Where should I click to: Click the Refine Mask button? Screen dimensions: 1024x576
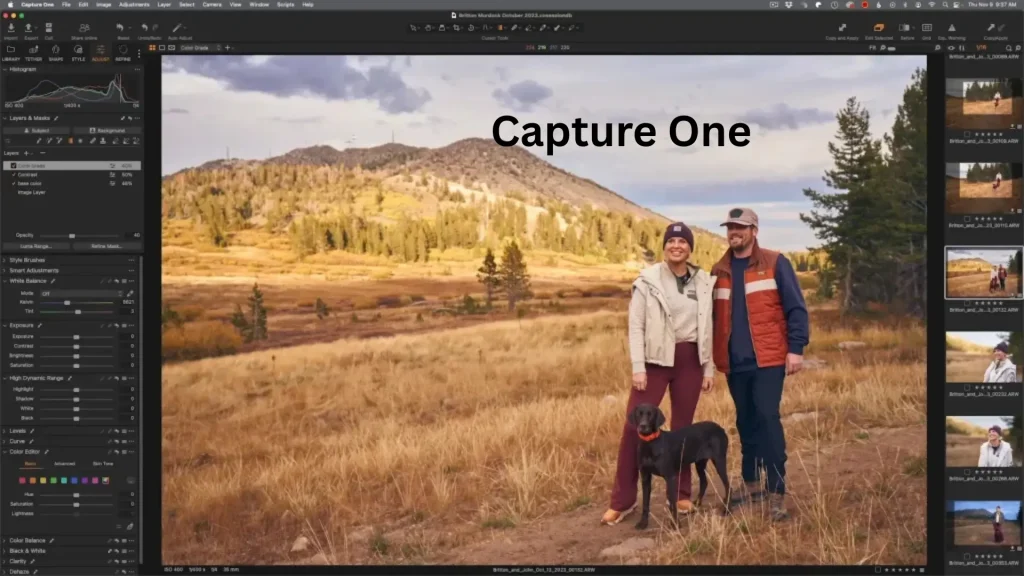[108, 245]
